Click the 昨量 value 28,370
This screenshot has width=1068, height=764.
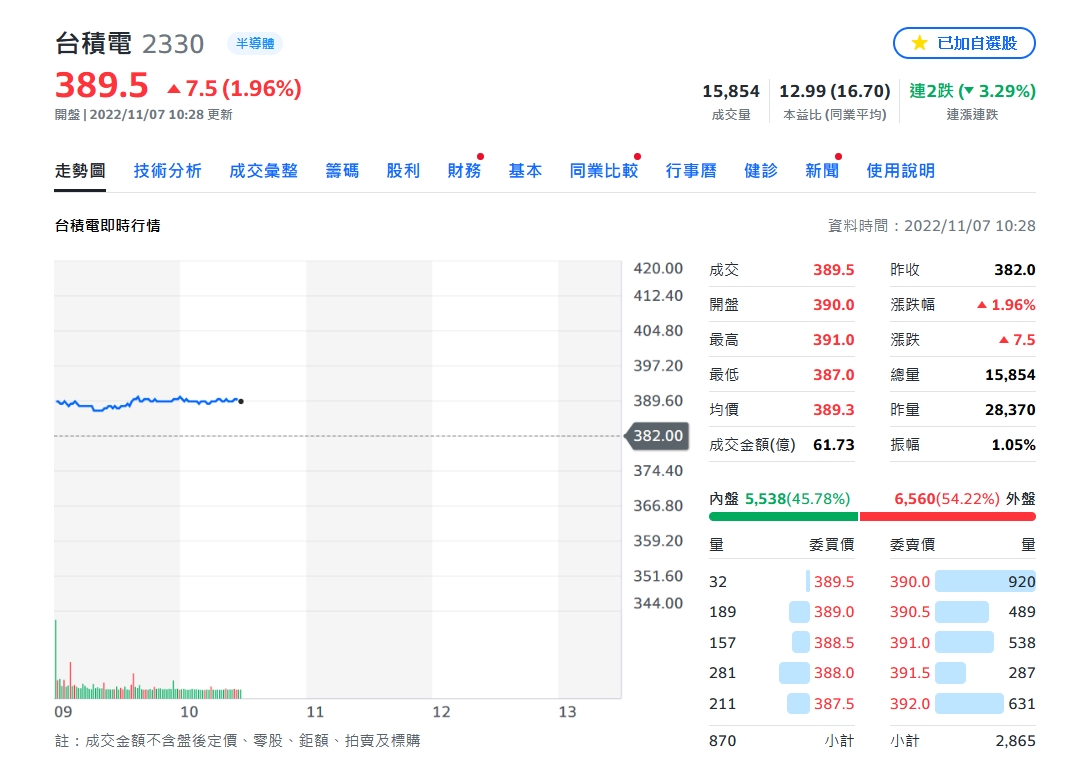(1010, 410)
